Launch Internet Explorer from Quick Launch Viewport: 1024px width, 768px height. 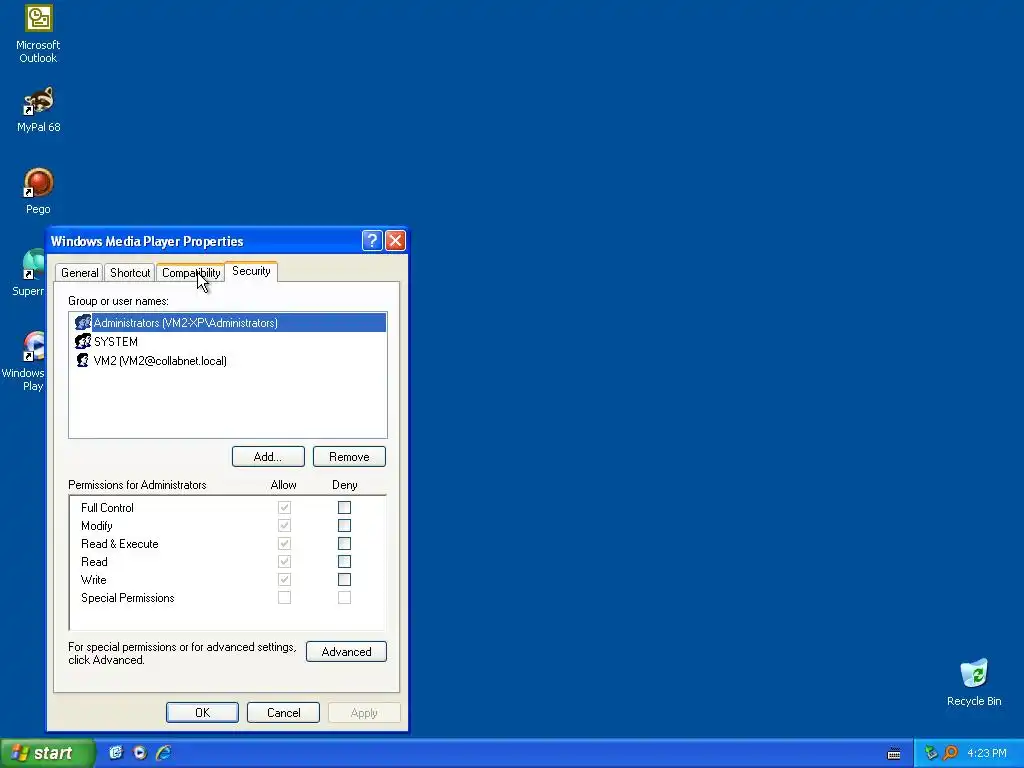point(163,753)
